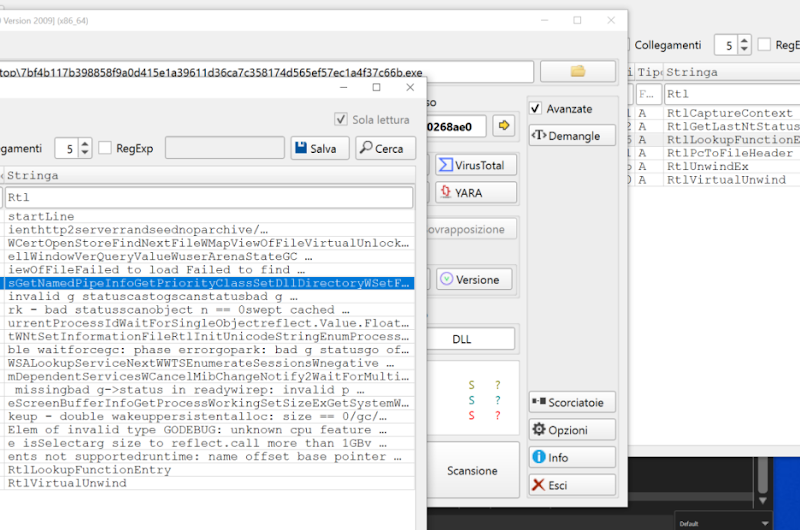Image resolution: width=800 pixels, height=530 pixels.
Task: Click the yellow arrow button beside 0268ae0
Action: click(504, 125)
